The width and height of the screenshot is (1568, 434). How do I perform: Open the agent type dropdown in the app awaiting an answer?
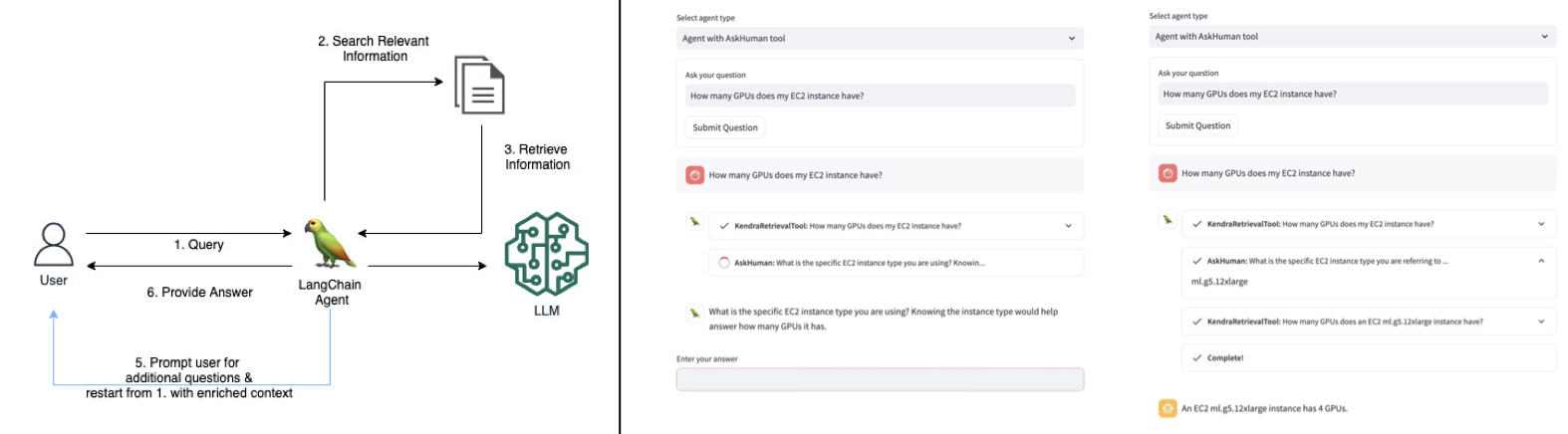879,39
